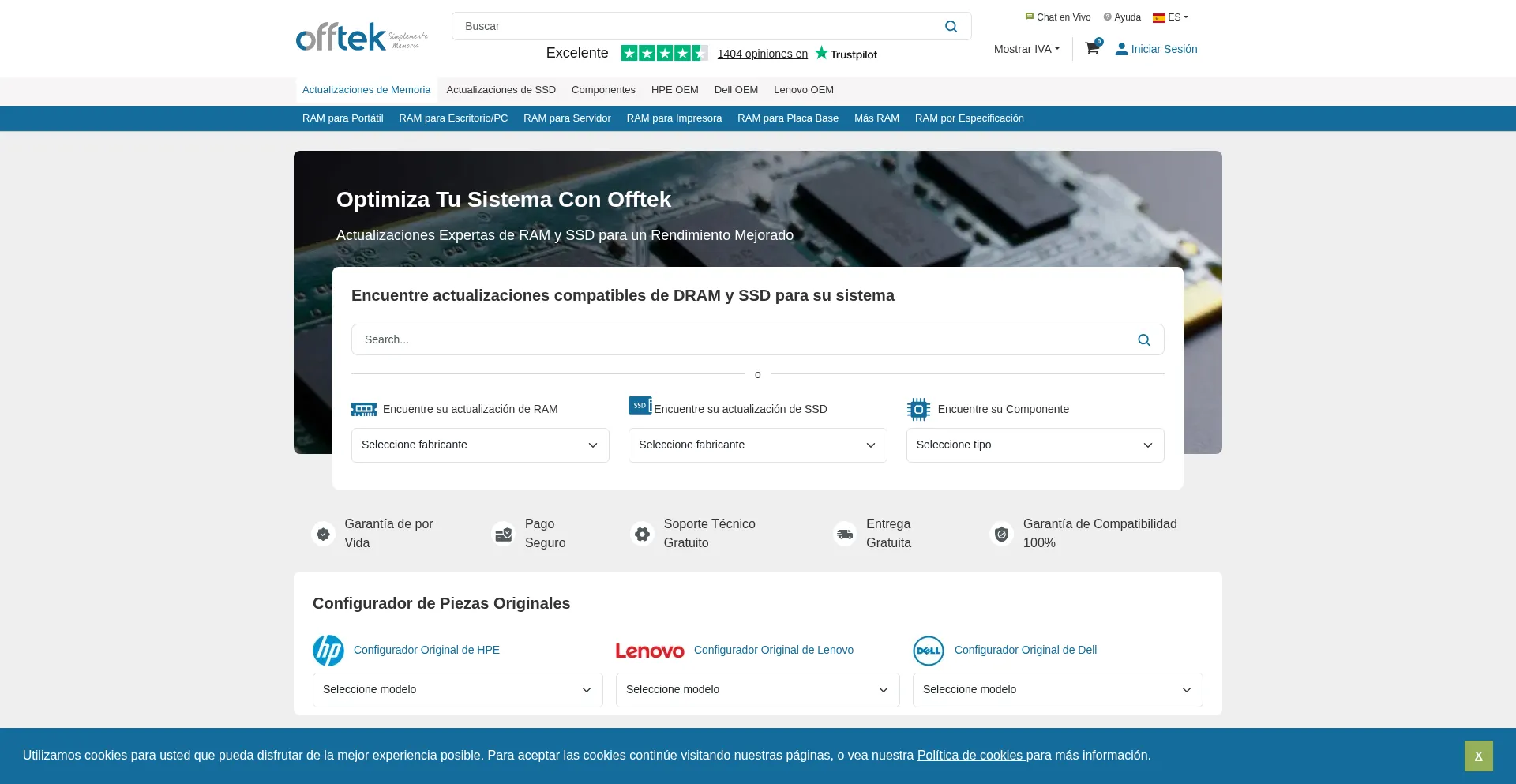Click the Trustpilot star rating
1516x784 pixels.
664,54
